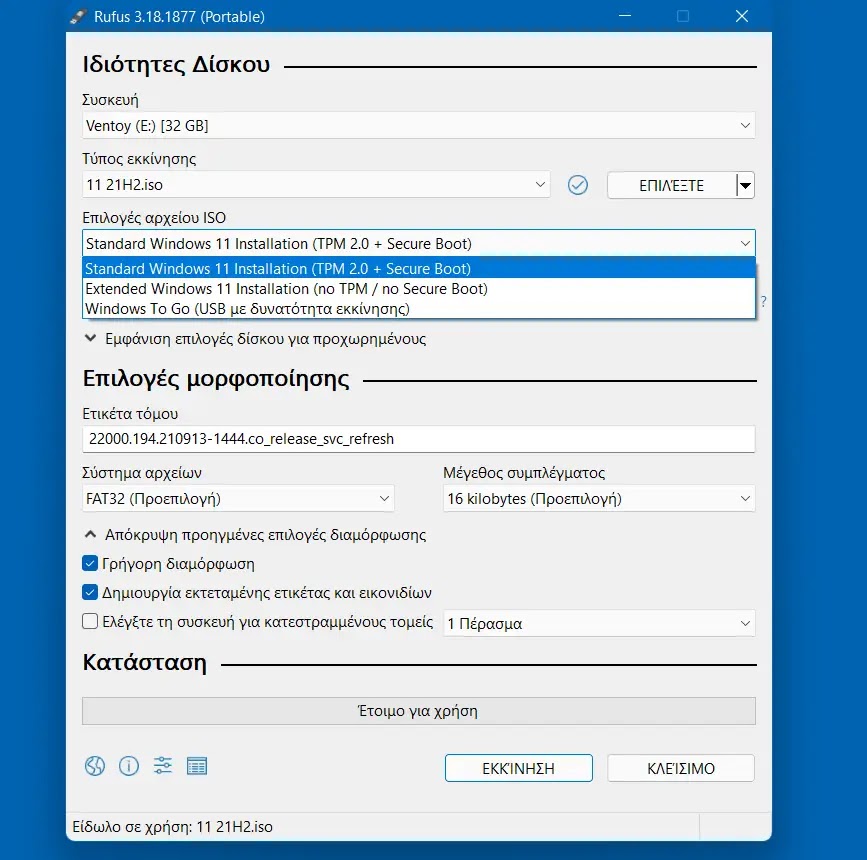The height and width of the screenshot is (860, 867).
Task: Toggle the Γρήγορη διαμόρφωση checkbox
Action: 90,564
